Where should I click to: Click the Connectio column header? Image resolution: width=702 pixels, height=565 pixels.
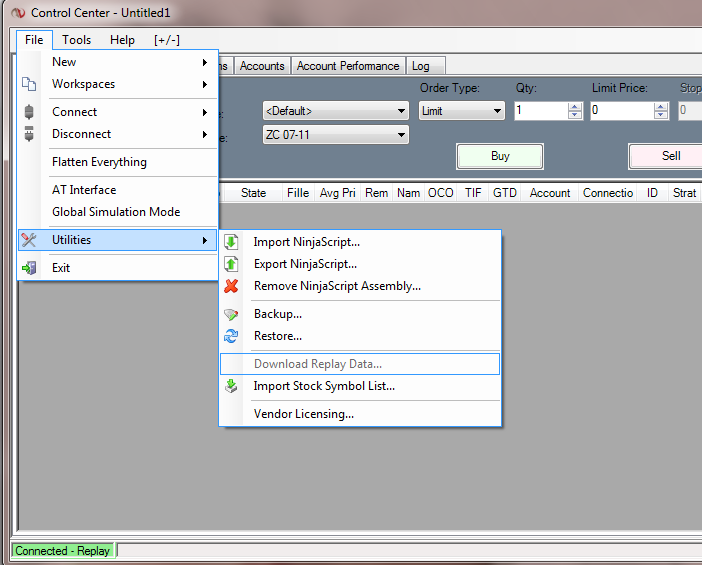608,193
